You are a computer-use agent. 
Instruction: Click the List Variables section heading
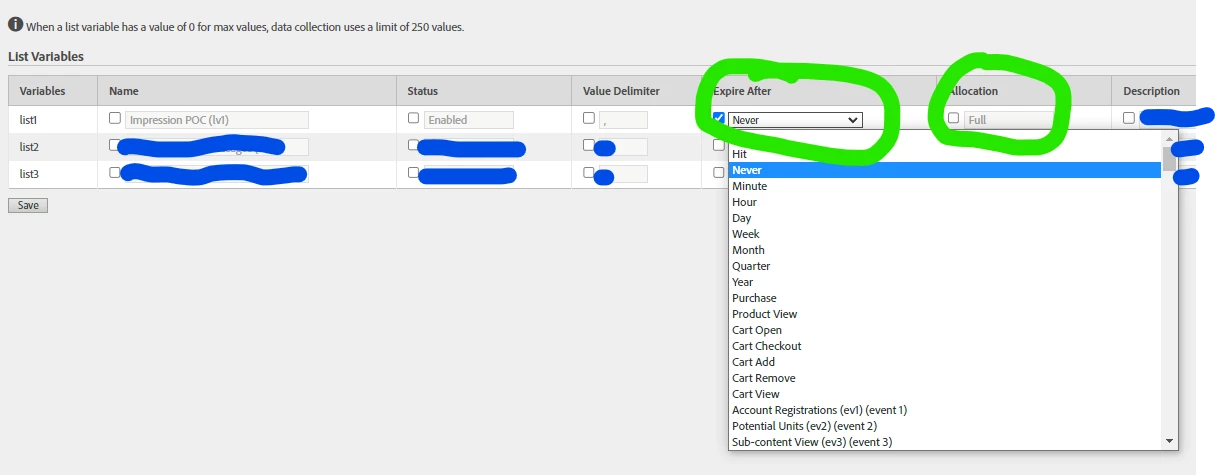click(x=46, y=57)
